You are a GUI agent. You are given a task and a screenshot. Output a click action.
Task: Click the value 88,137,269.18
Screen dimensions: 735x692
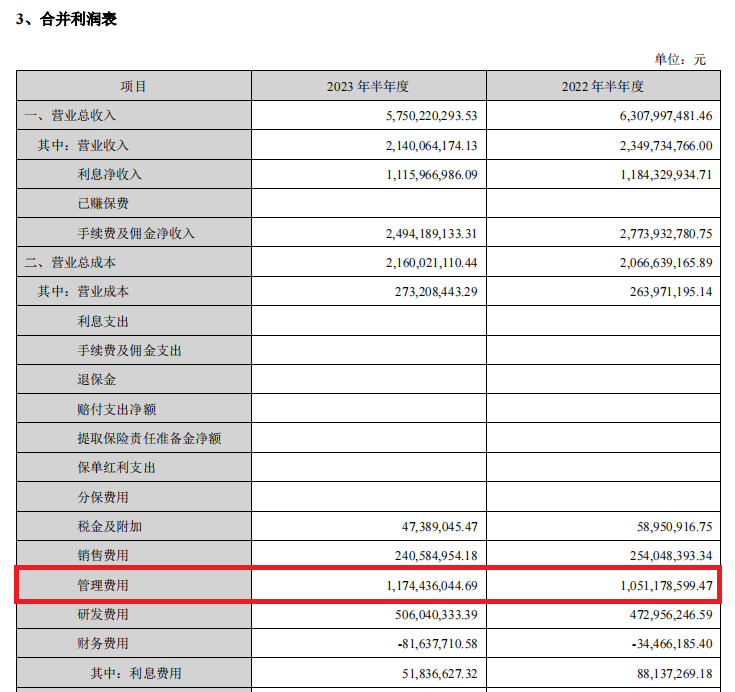pyautogui.click(x=675, y=674)
